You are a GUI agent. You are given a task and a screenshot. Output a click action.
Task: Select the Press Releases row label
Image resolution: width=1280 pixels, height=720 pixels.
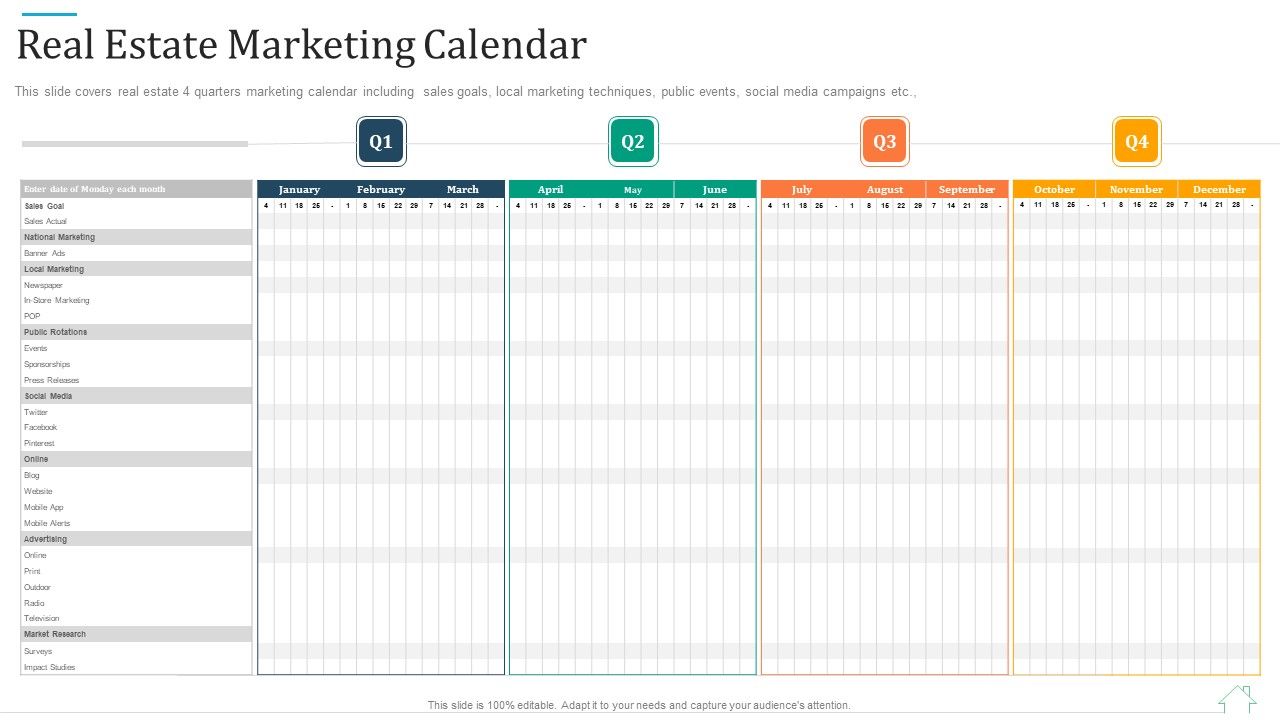52,380
